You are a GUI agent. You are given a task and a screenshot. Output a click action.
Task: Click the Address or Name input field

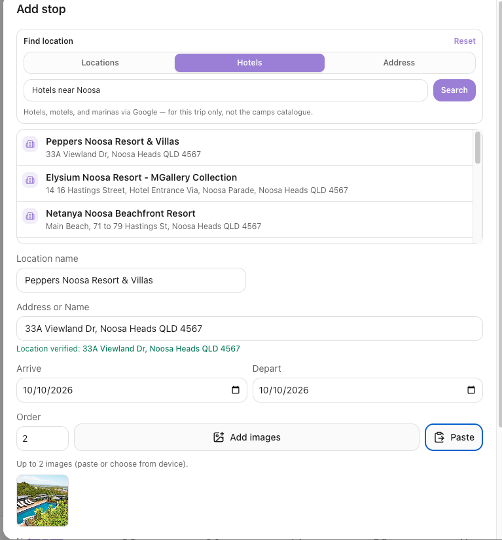tap(249, 329)
